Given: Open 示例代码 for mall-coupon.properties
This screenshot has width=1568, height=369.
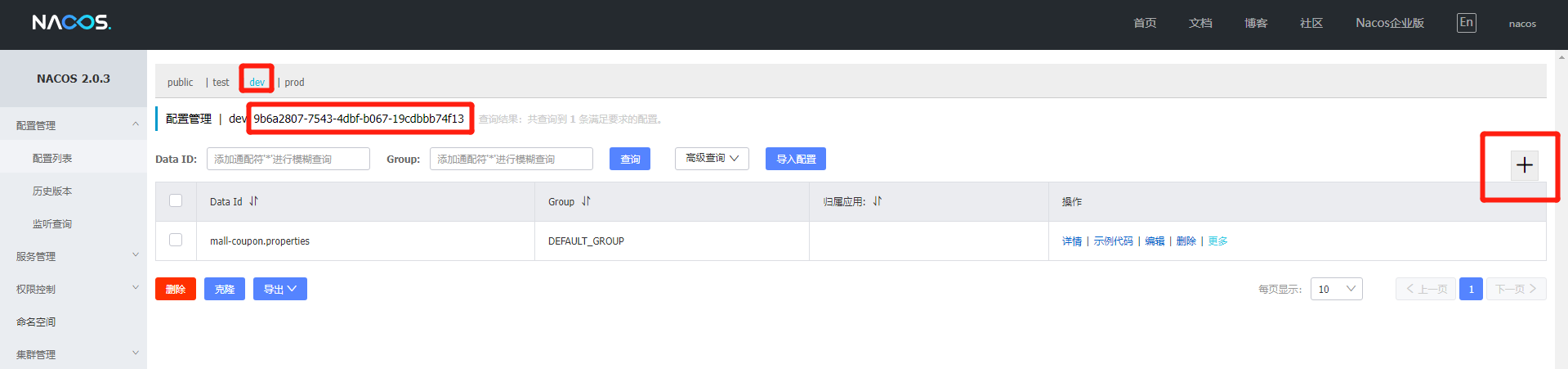Looking at the screenshot, I should tap(1113, 241).
